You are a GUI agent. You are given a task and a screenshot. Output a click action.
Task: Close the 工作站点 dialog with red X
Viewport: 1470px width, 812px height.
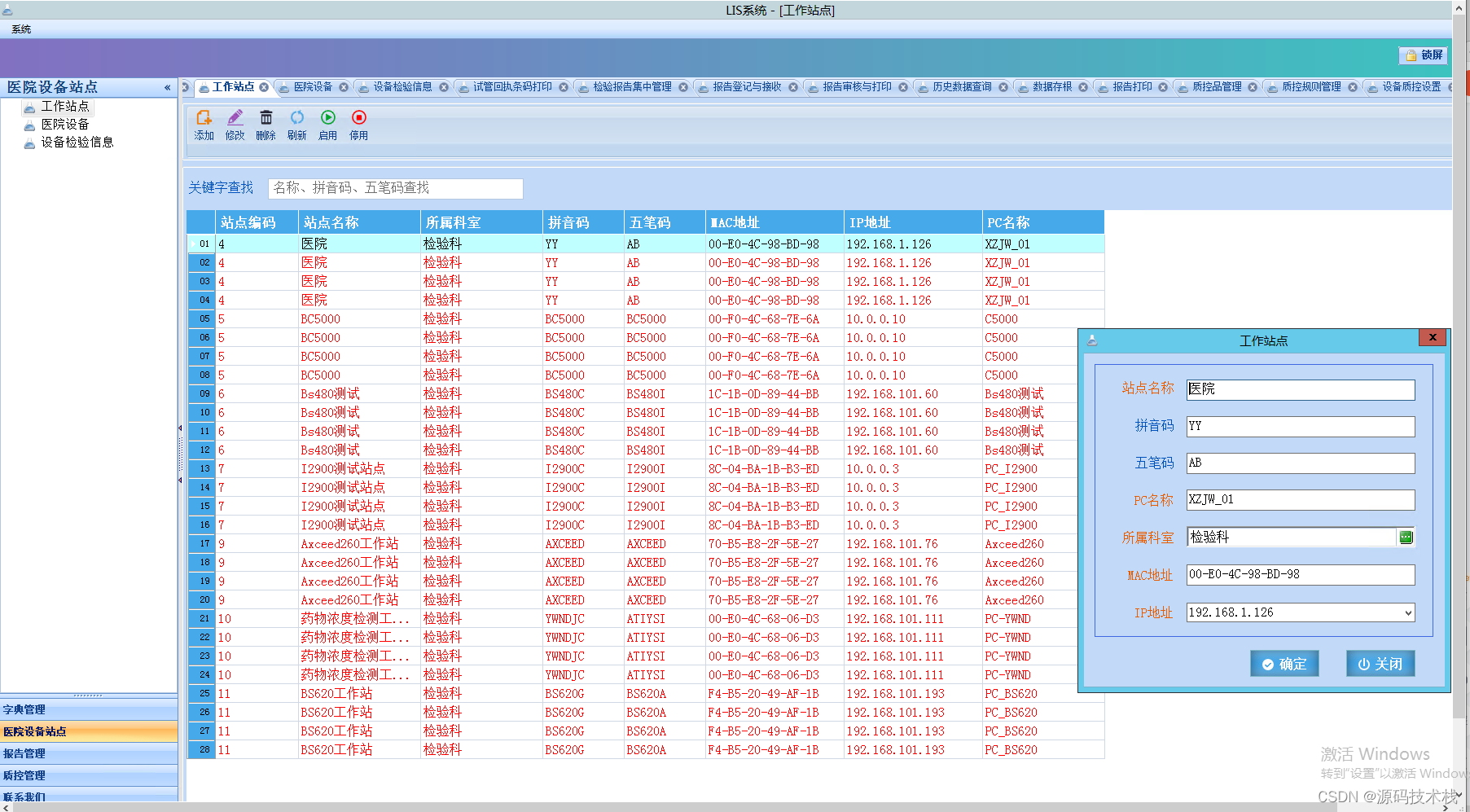coord(1433,337)
